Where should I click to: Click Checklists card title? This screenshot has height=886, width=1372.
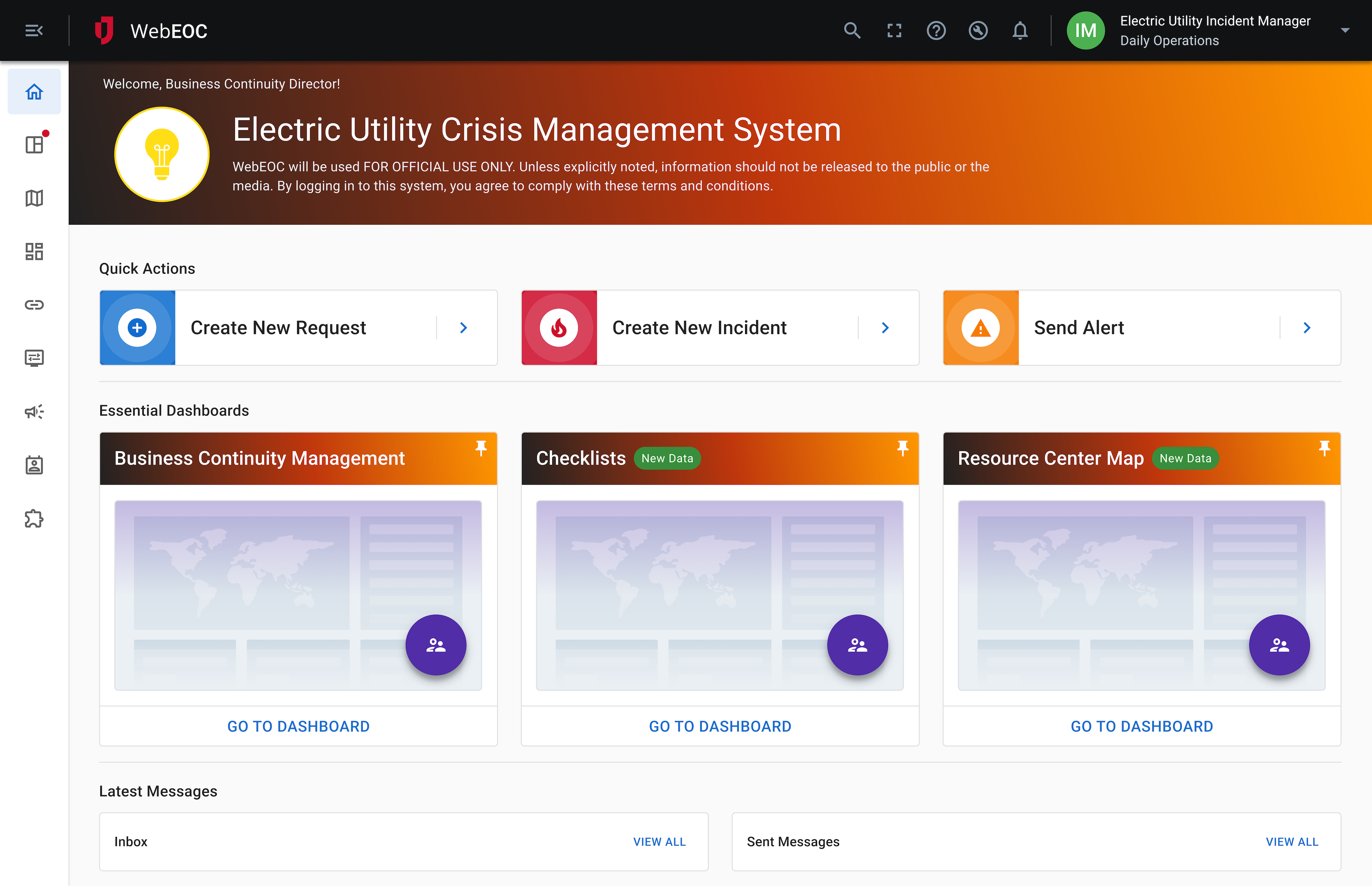580,458
